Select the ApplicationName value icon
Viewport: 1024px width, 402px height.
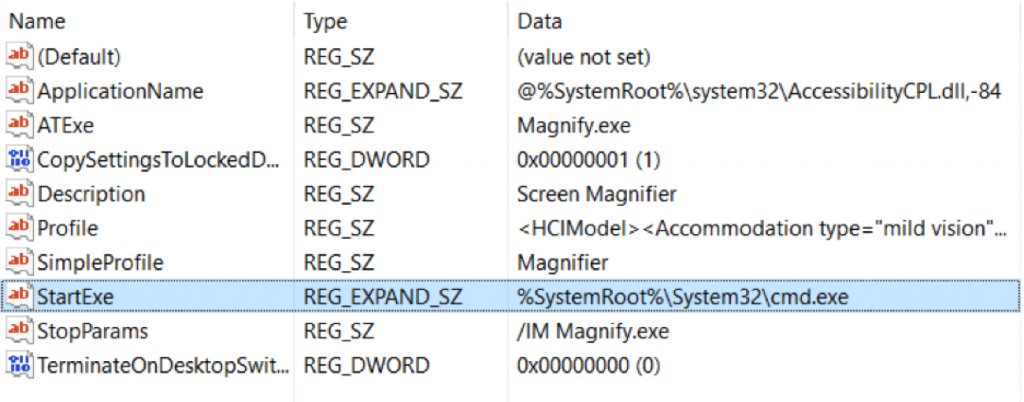coord(19,91)
